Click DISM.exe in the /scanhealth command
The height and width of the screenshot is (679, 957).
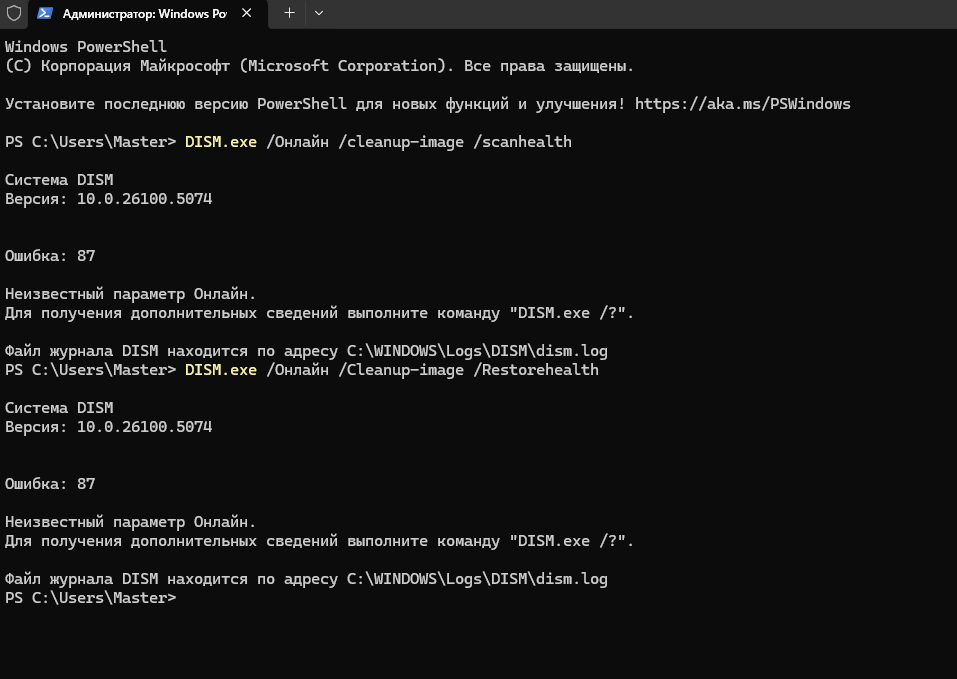221,142
